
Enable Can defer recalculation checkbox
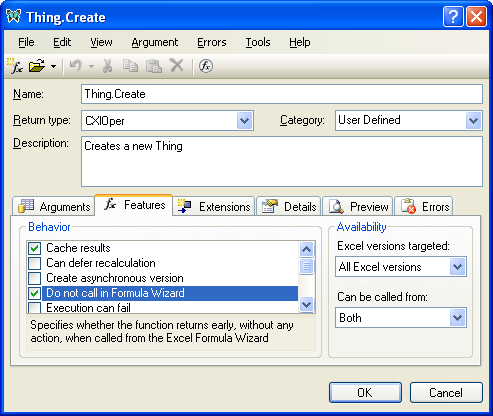(x=35, y=263)
